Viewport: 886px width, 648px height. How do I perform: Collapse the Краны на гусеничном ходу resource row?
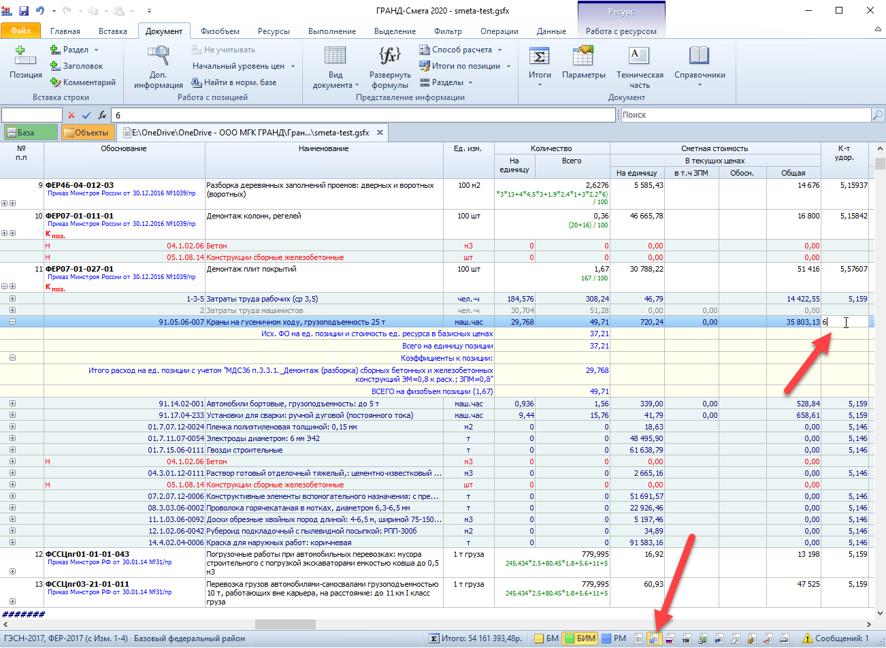pos(12,322)
